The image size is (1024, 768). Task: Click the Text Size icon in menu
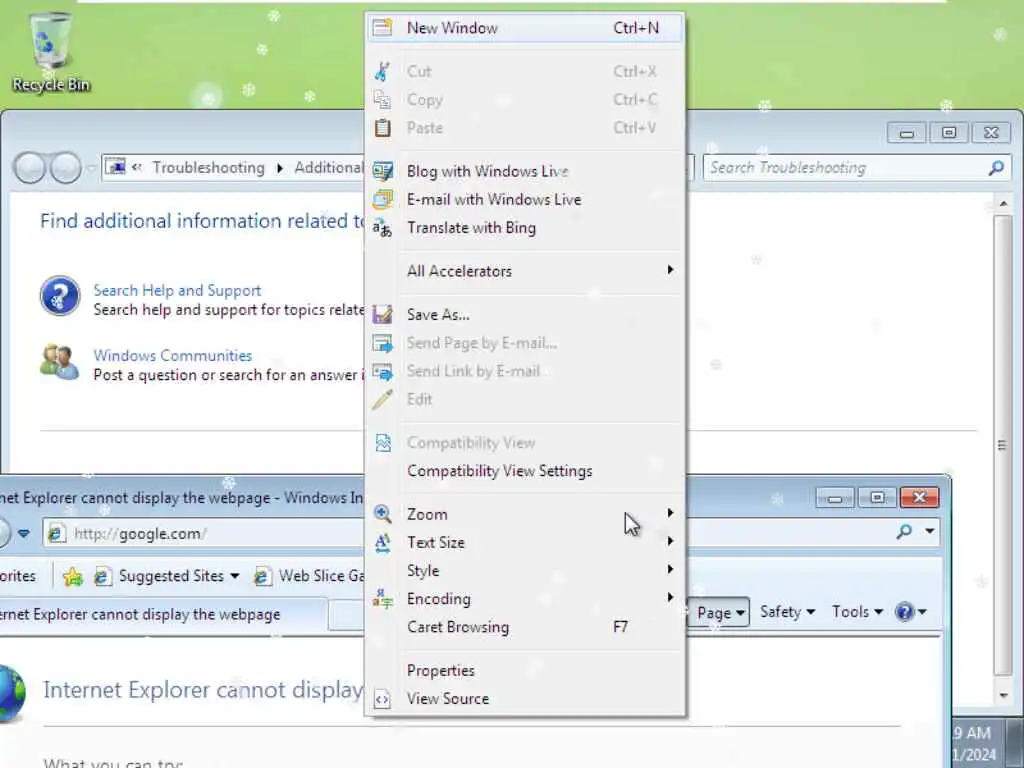click(382, 542)
